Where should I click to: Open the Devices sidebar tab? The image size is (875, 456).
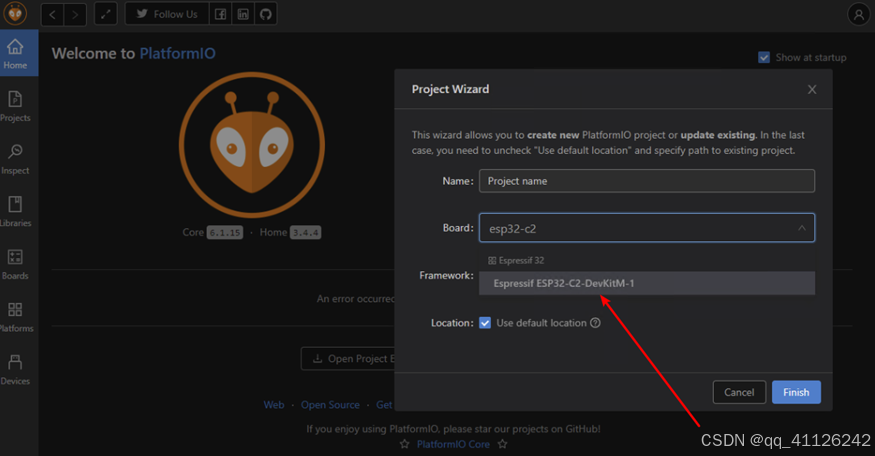click(x=18, y=369)
